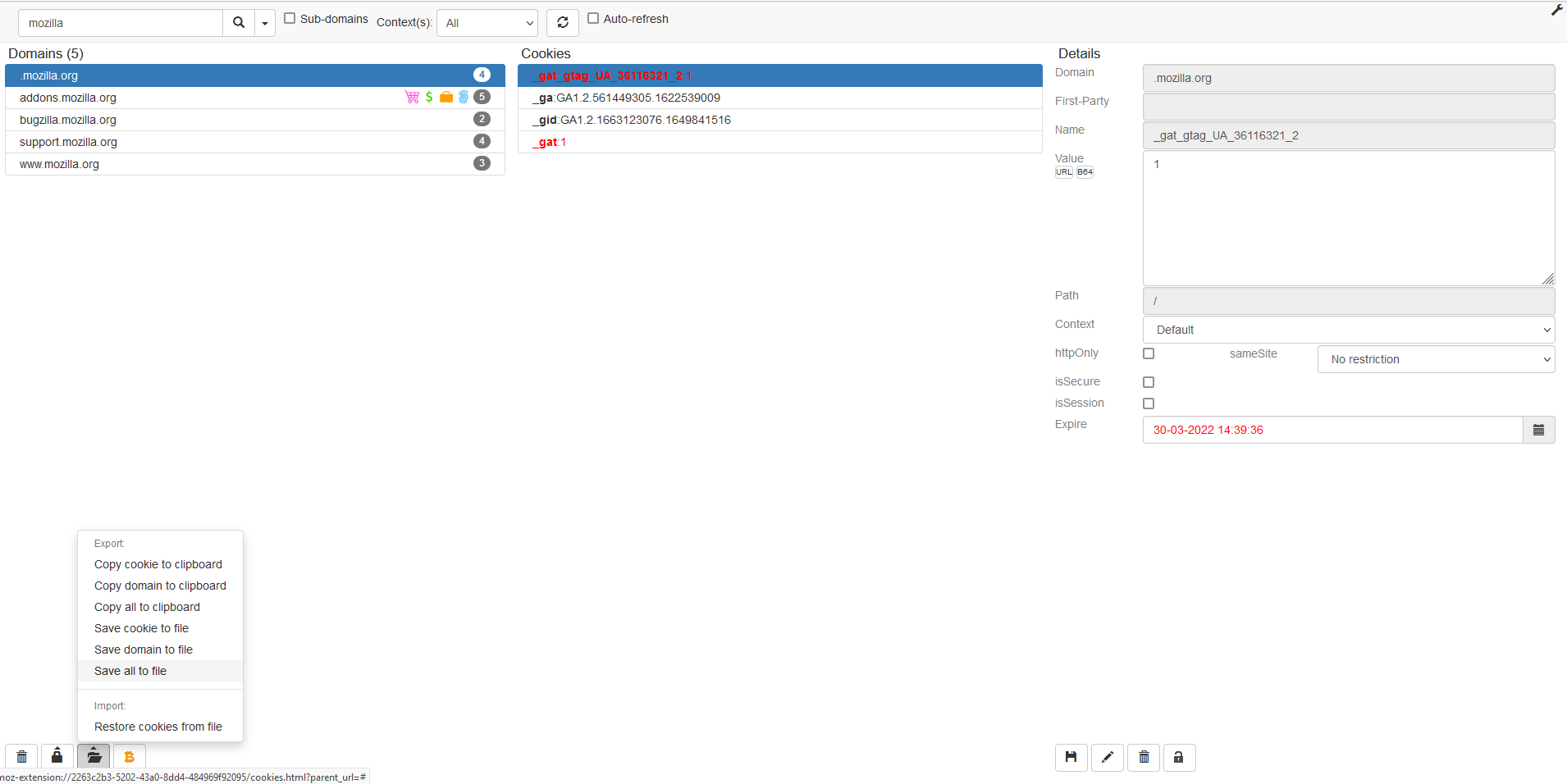
Task: Click the cookie Value text area
Action: (x=1349, y=218)
